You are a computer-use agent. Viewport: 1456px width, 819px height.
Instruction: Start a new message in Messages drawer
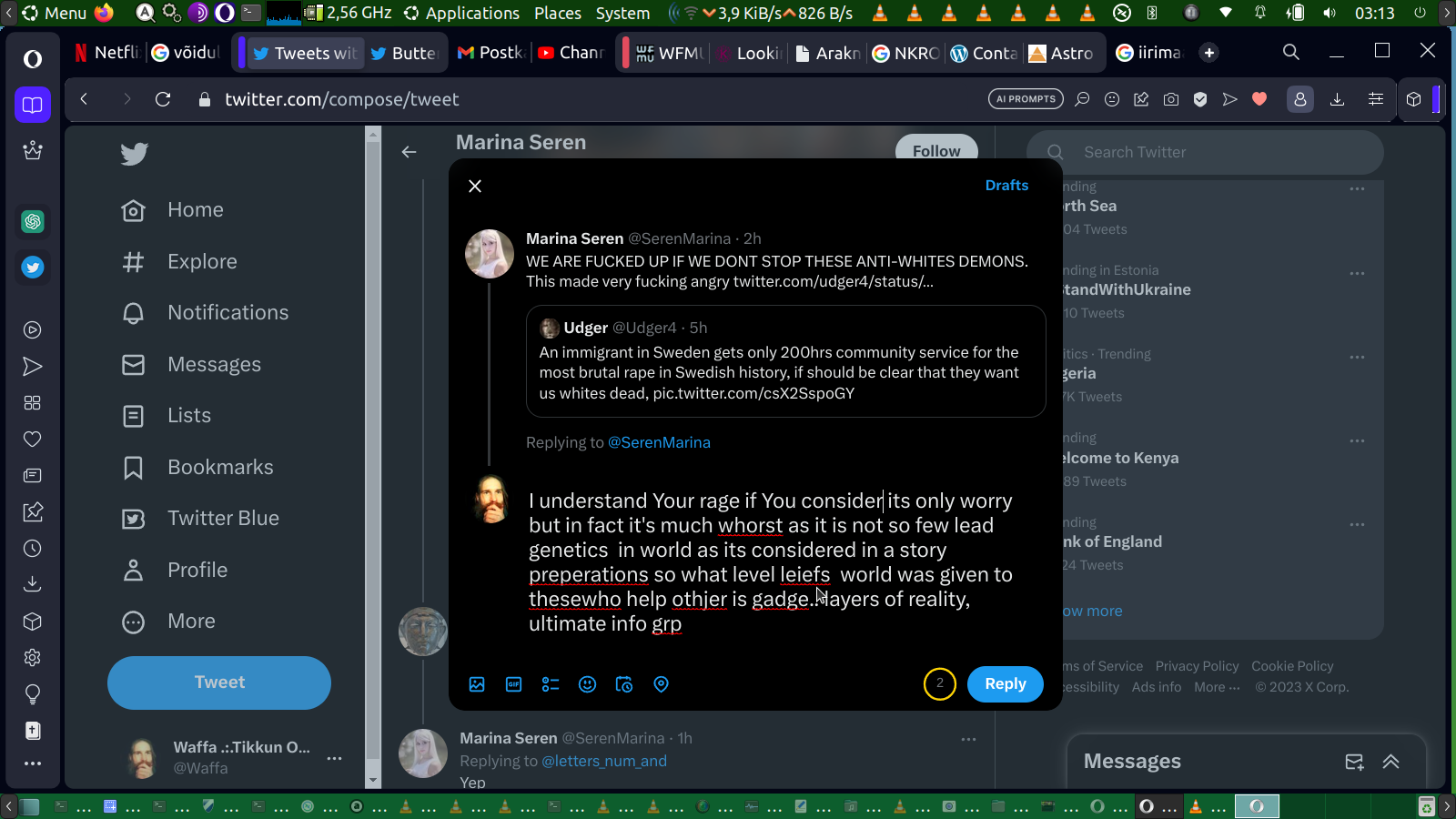point(1354,763)
